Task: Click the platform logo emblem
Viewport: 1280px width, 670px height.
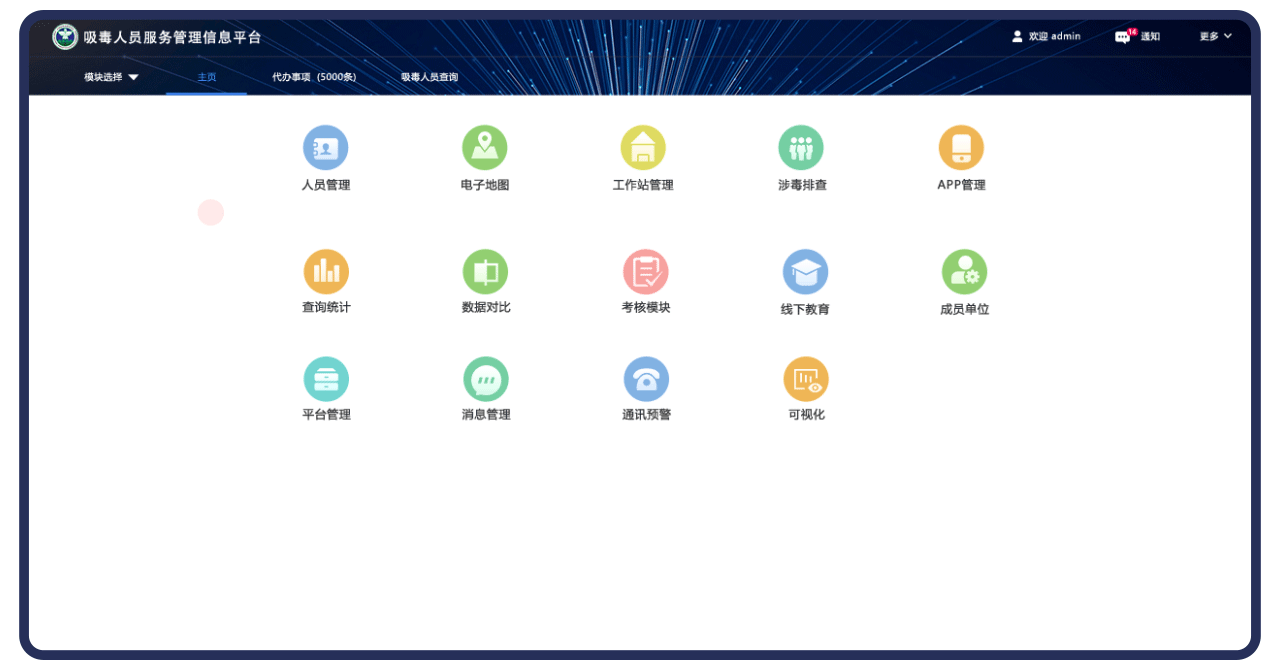Action: pyautogui.click(x=65, y=37)
